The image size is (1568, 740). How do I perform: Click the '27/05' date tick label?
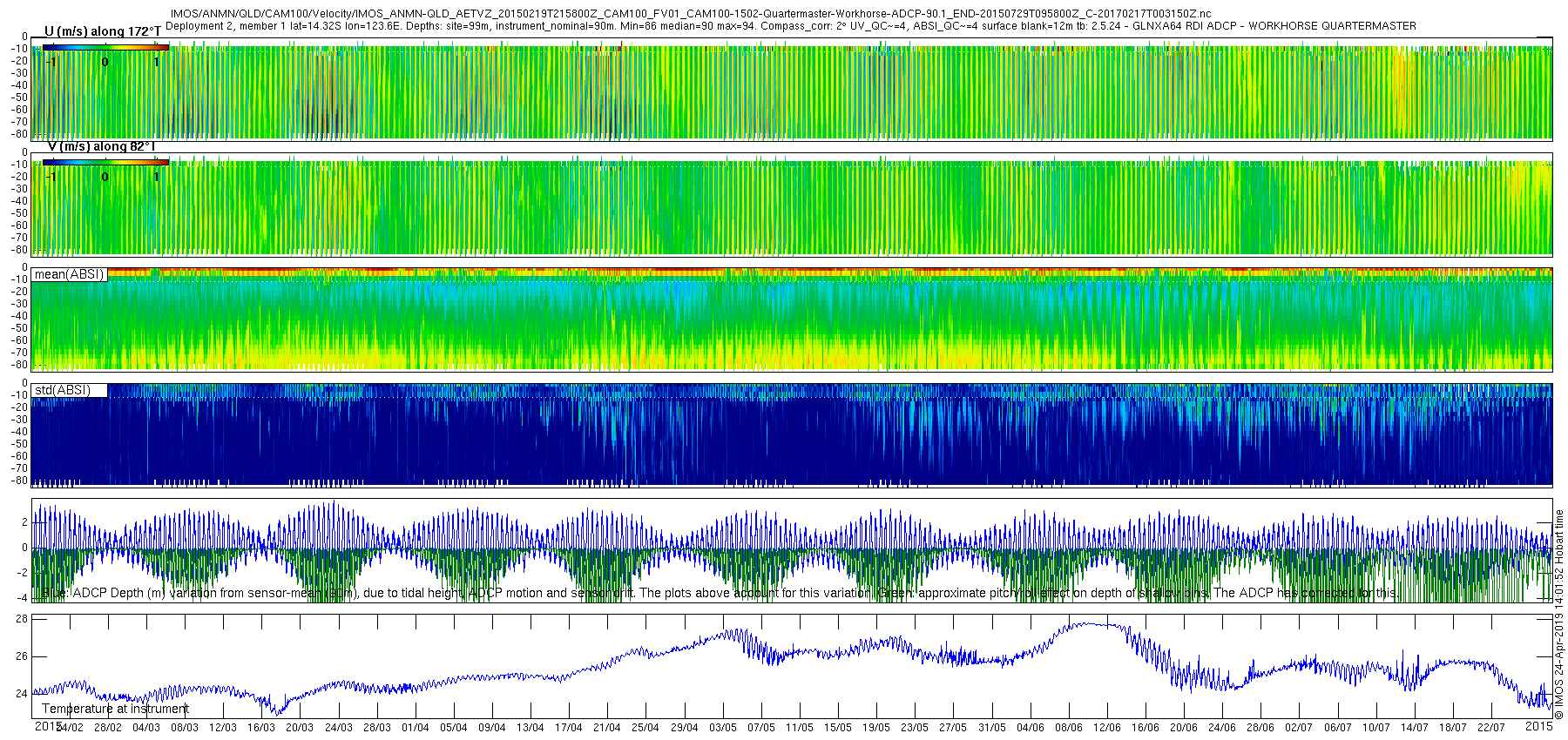(x=953, y=728)
